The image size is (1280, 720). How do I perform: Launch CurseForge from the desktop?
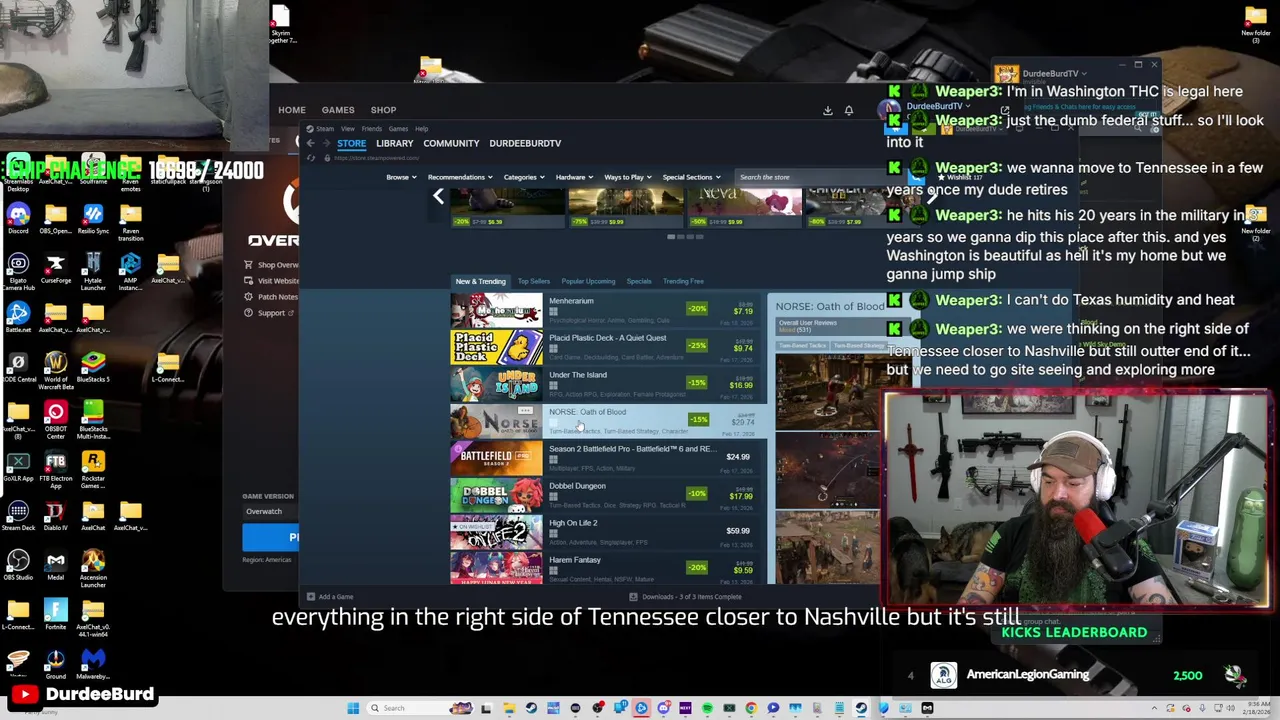56,268
